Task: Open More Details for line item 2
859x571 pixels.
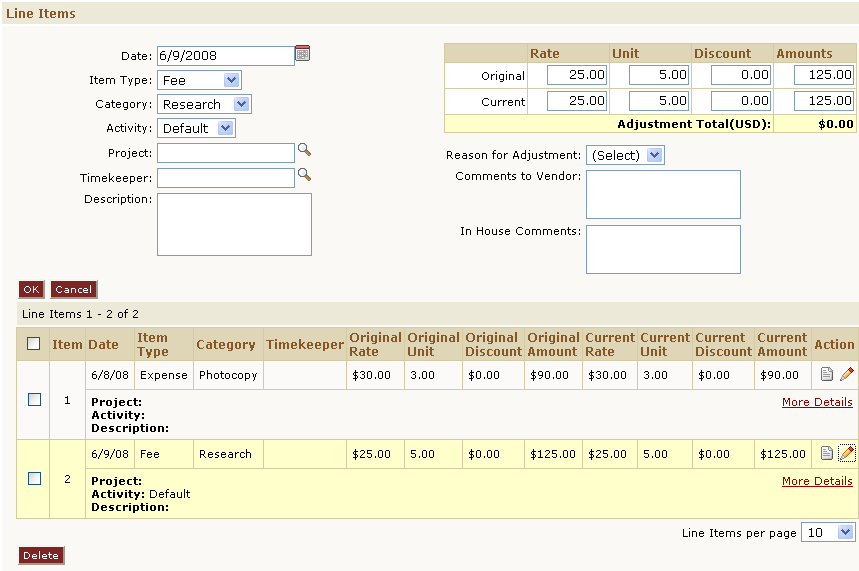Action: 817,481
